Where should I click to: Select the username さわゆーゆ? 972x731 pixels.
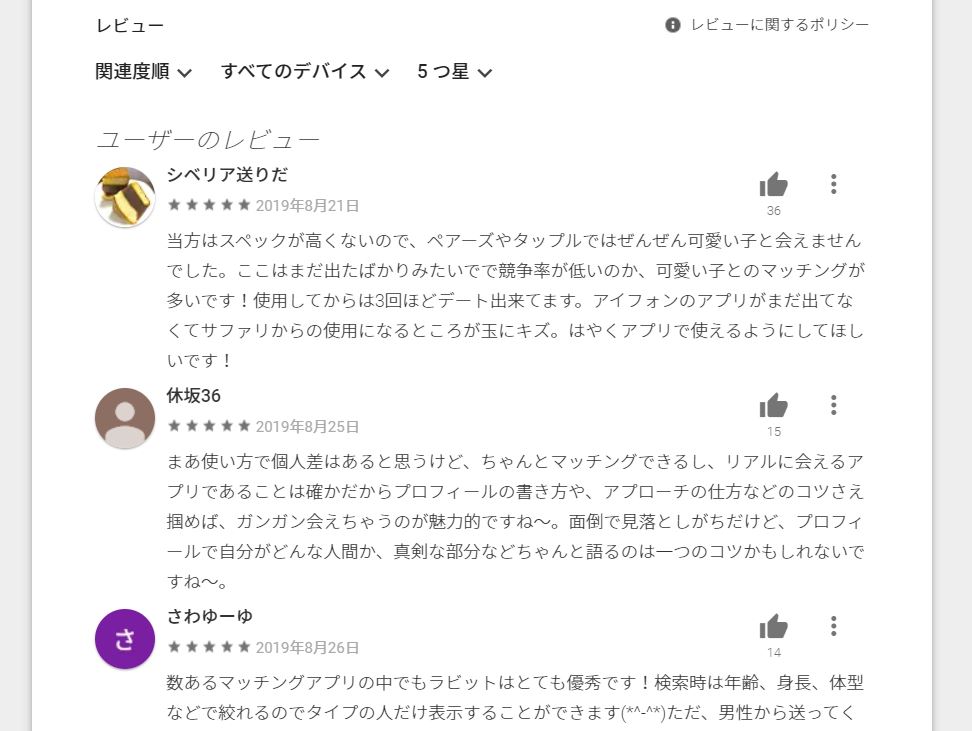pyautogui.click(x=210, y=616)
